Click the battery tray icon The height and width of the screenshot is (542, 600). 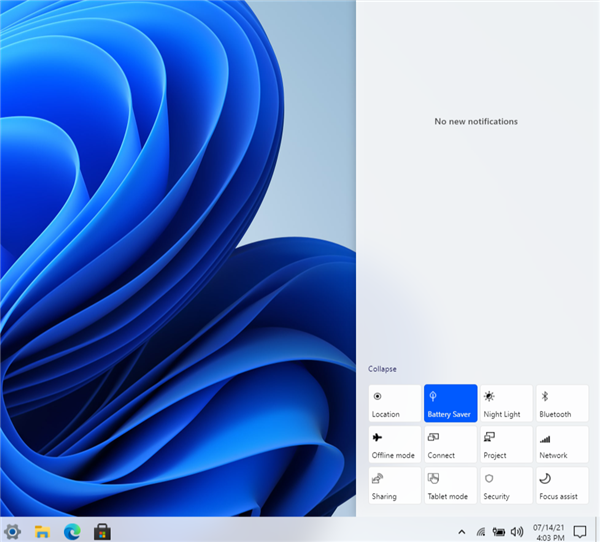click(499, 532)
